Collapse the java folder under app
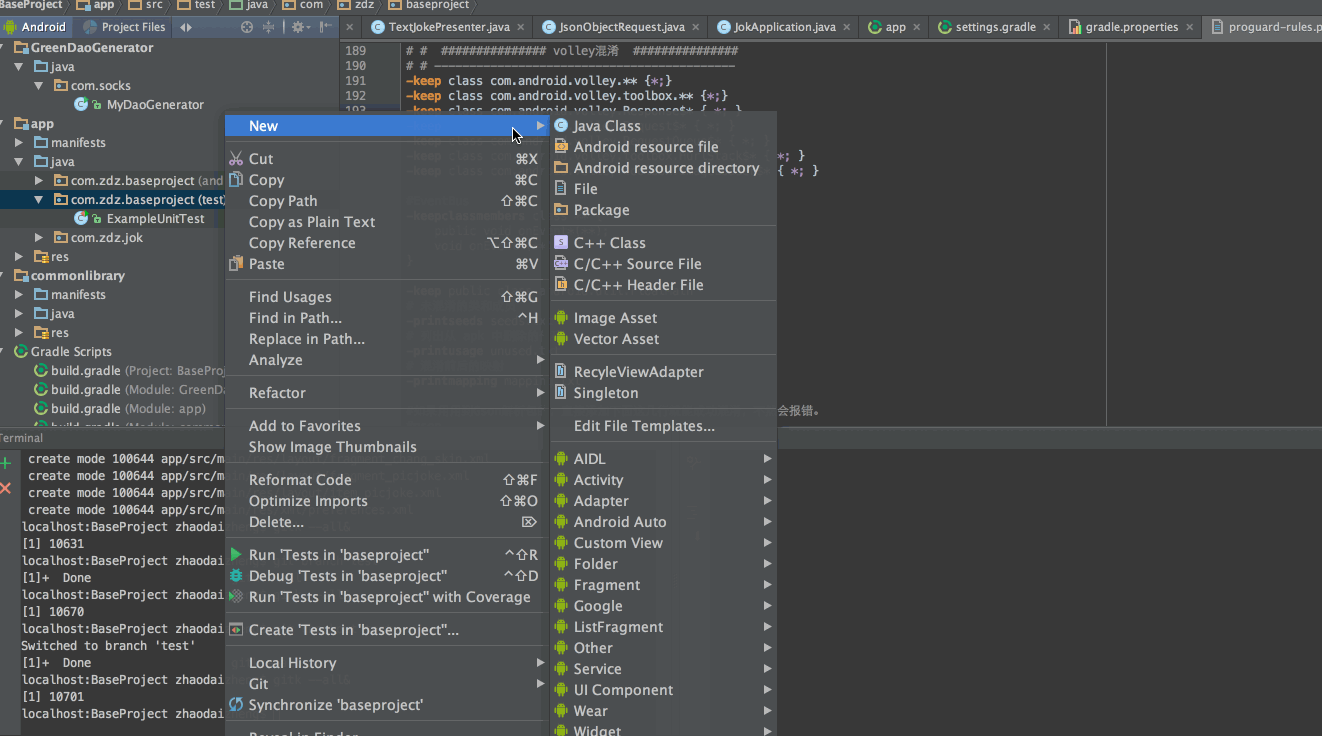 pos(19,161)
